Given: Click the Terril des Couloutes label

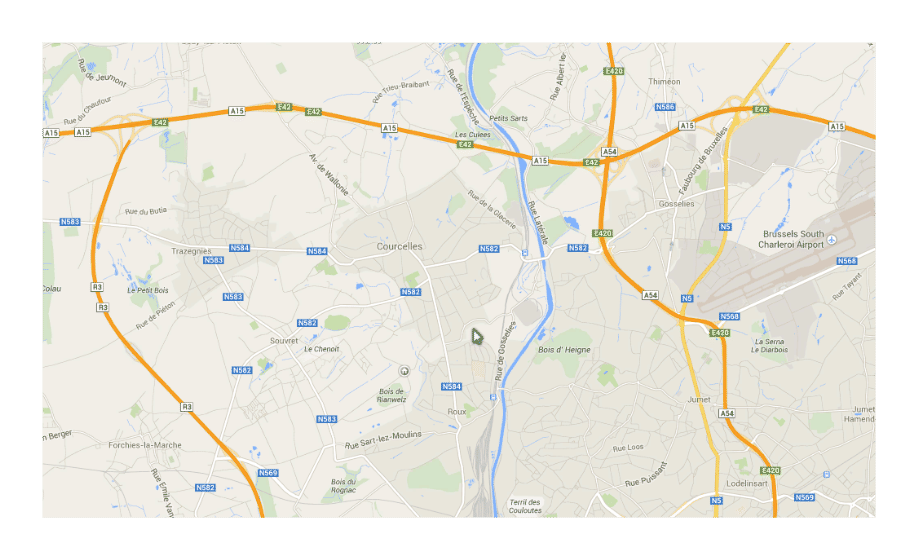Looking at the screenshot, I should pos(525,506).
